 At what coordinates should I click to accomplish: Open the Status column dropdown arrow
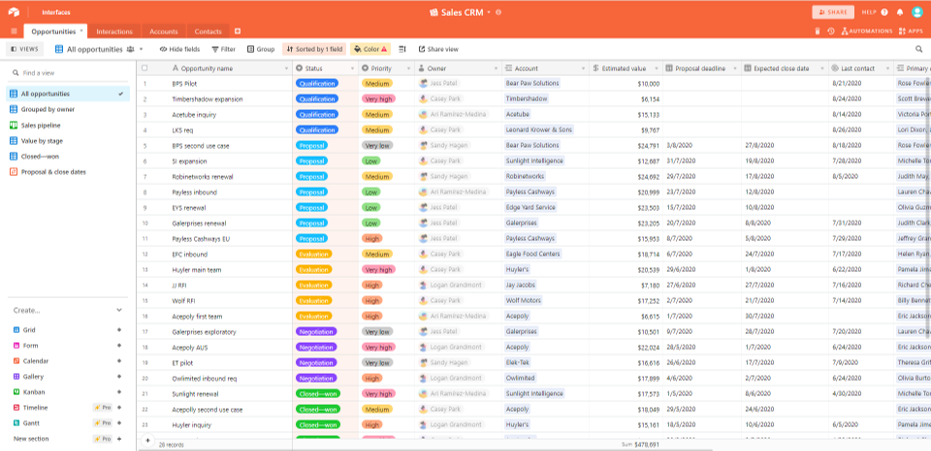pos(351,68)
